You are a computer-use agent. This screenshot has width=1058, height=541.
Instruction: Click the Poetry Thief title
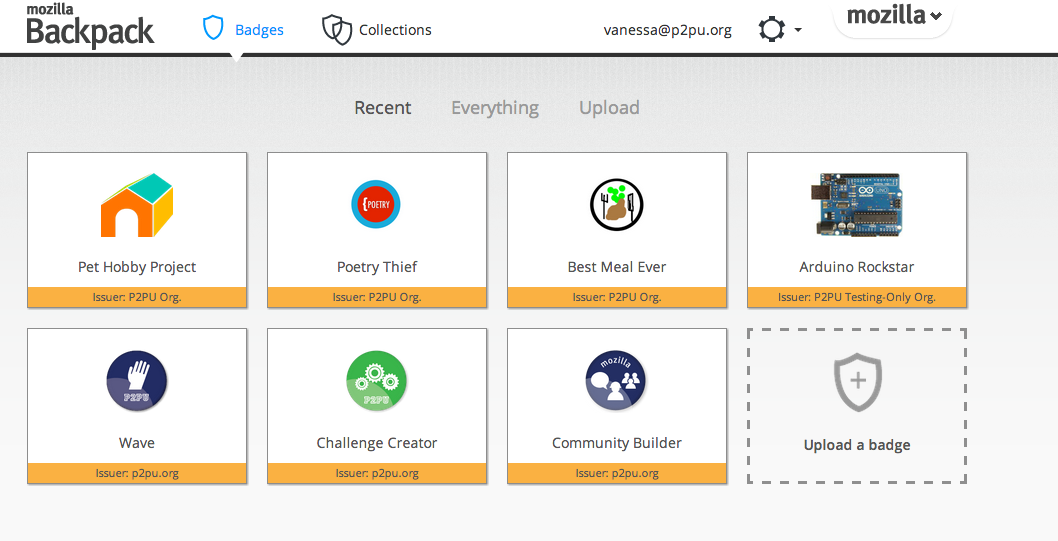377,267
